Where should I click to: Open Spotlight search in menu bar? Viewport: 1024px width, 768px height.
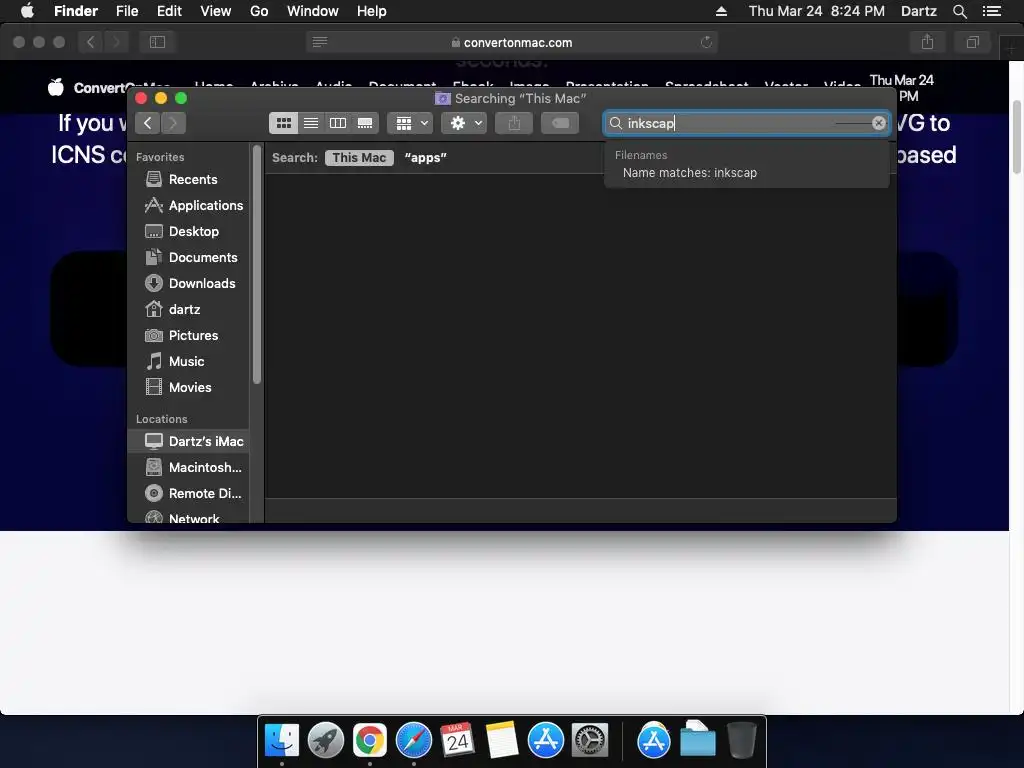tap(959, 11)
